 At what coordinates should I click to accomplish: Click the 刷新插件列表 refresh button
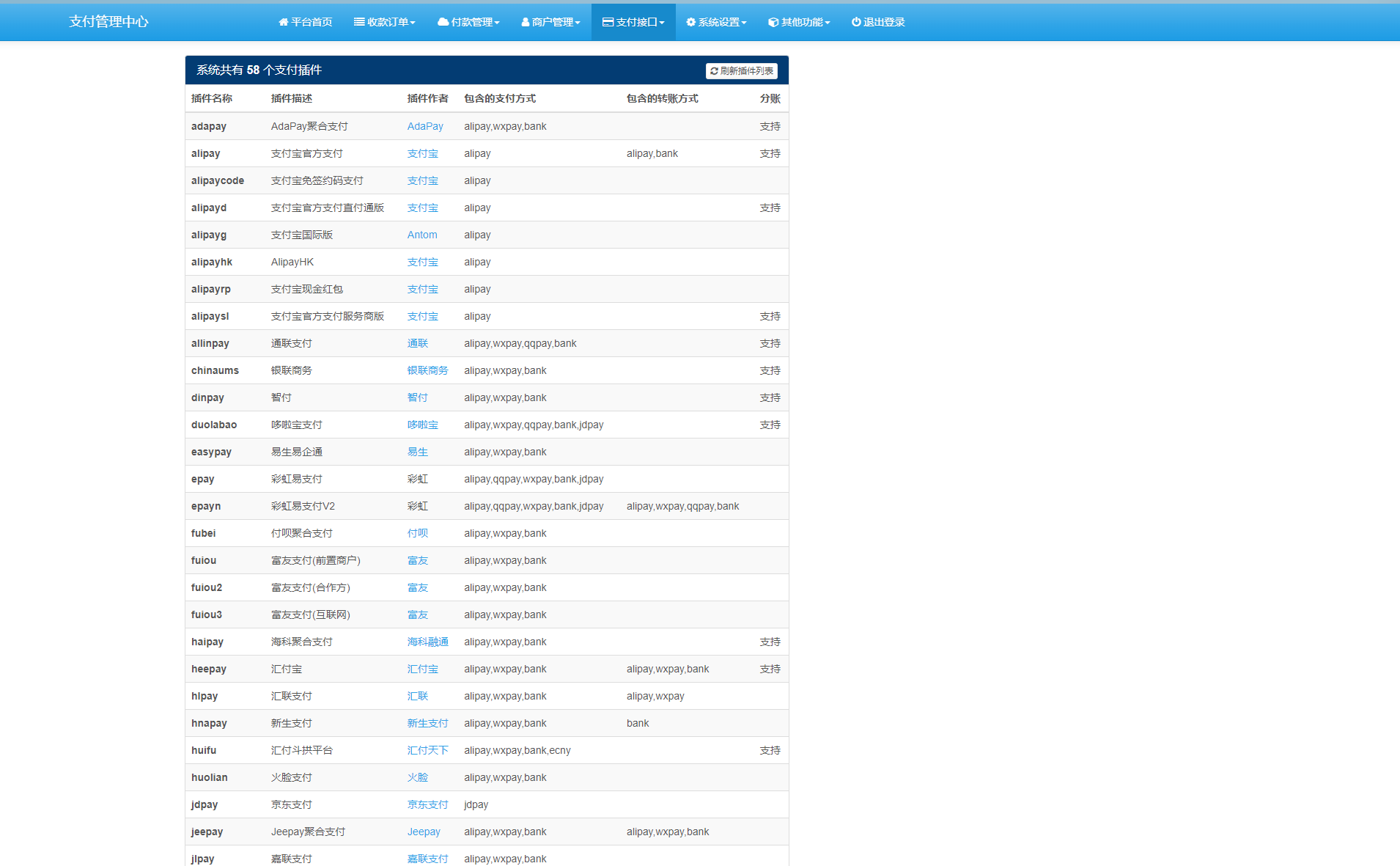pyautogui.click(x=741, y=70)
